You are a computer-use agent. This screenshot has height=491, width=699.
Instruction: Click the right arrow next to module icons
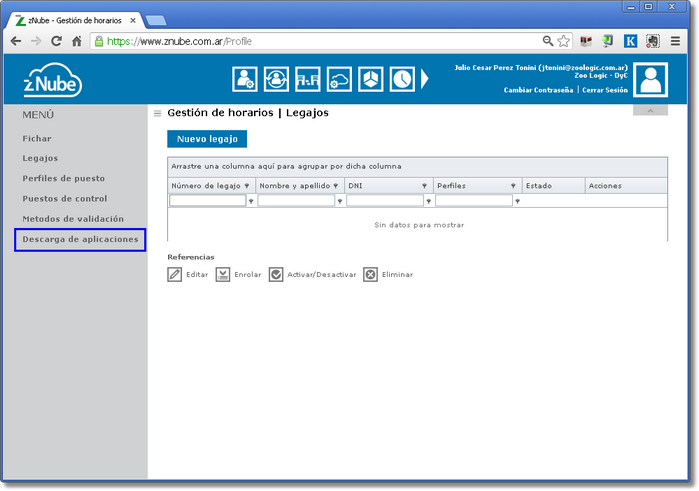coord(424,79)
